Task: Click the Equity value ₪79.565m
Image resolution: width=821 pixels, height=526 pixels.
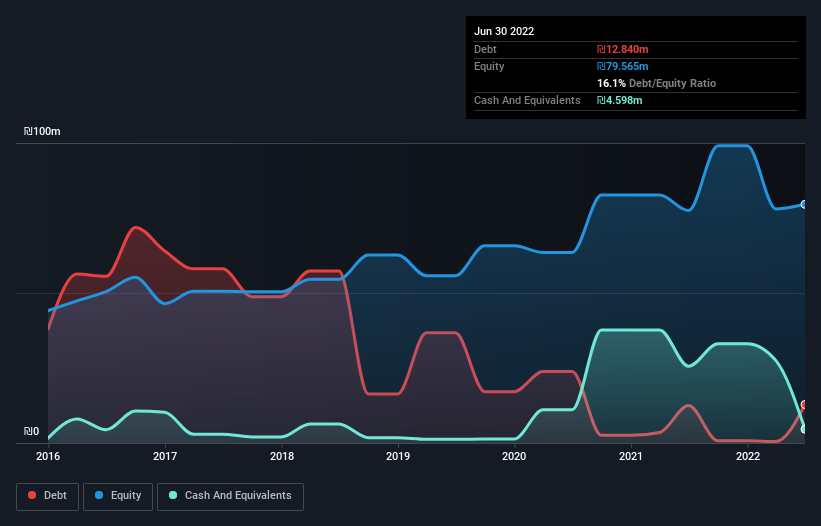Action: coord(623,66)
